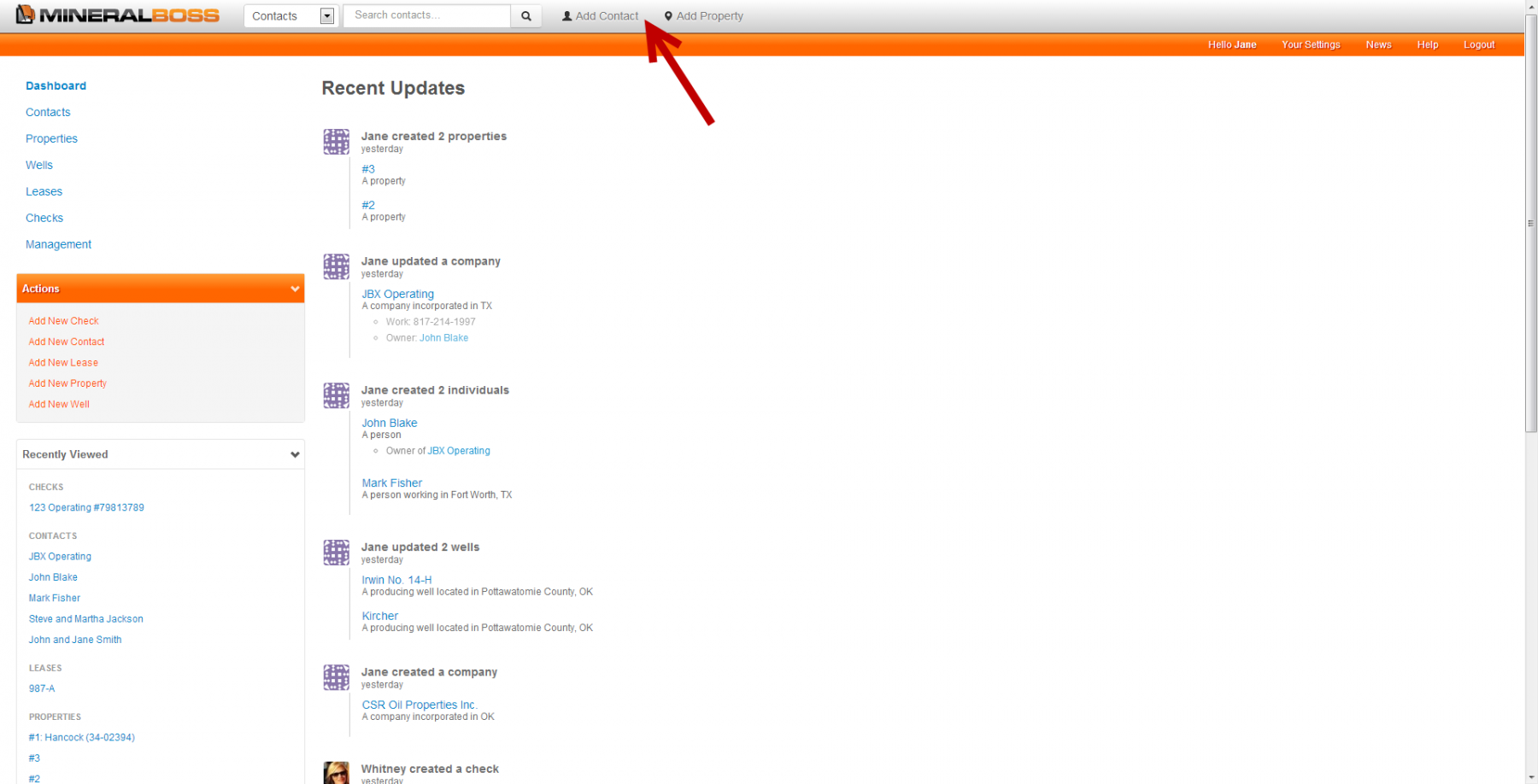Open the JBX Operating company update
The image size is (1538, 784).
[x=397, y=294]
